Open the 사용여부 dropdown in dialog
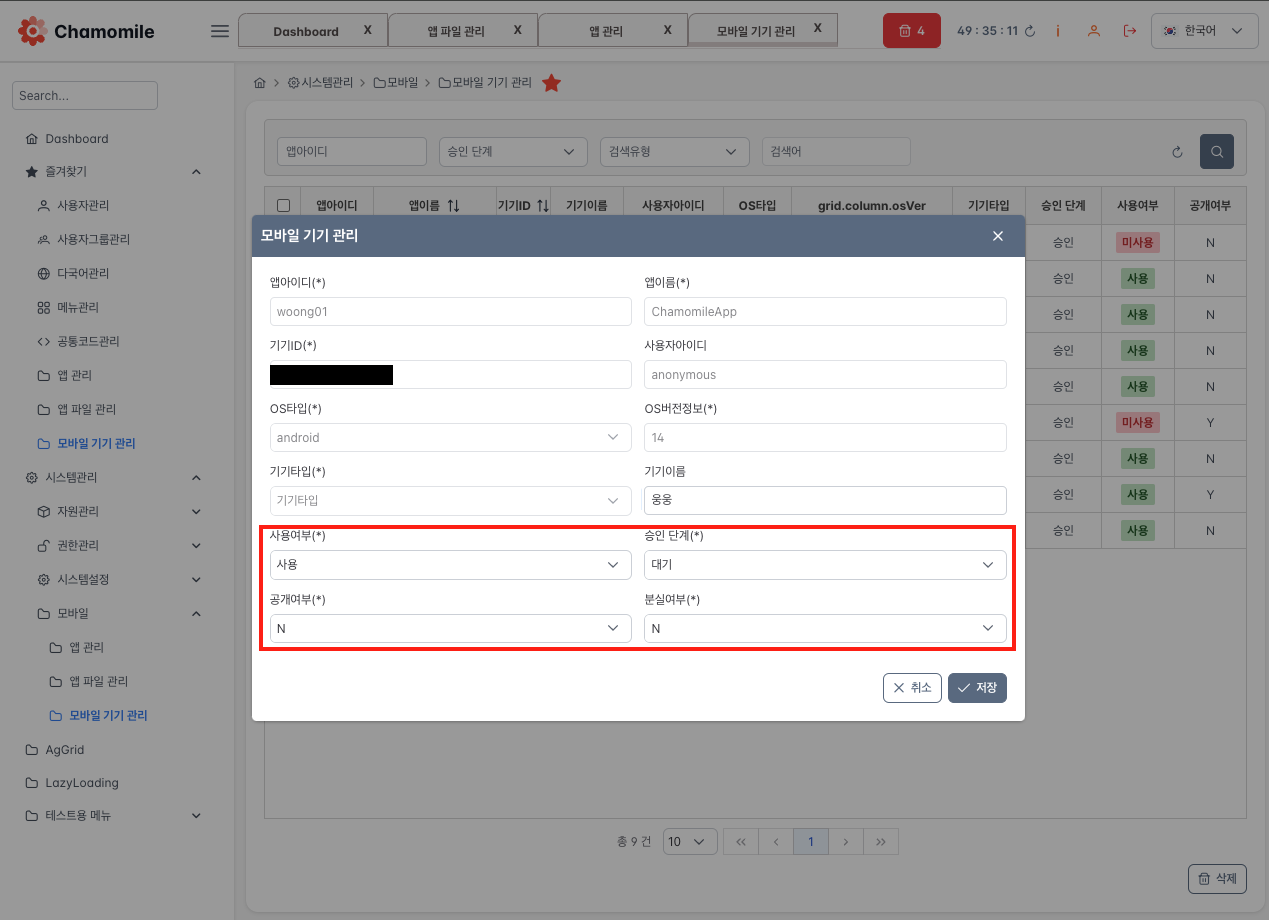This screenshot has height=920, width=1269. (x=450, y=565)
